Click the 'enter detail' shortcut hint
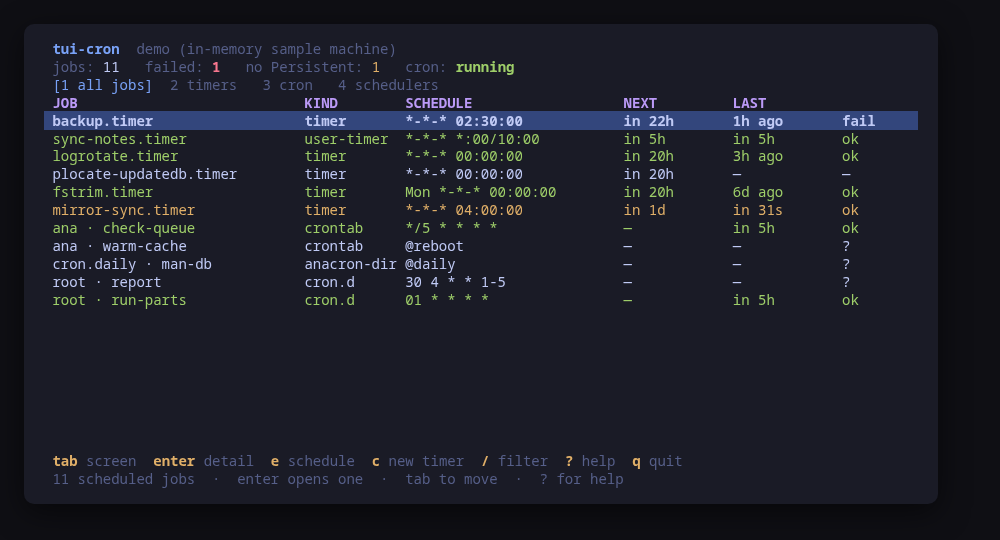 (203, 462)
